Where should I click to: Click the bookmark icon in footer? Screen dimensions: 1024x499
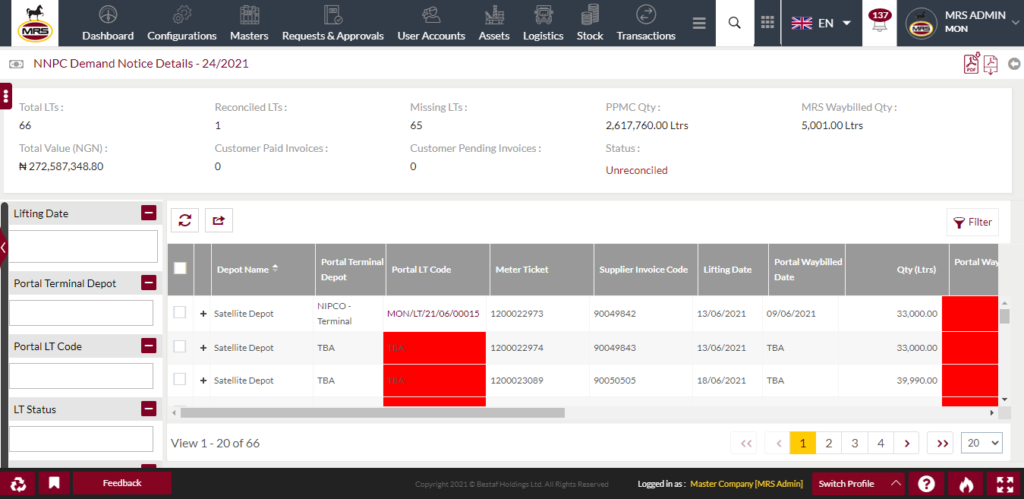[54, 483]
